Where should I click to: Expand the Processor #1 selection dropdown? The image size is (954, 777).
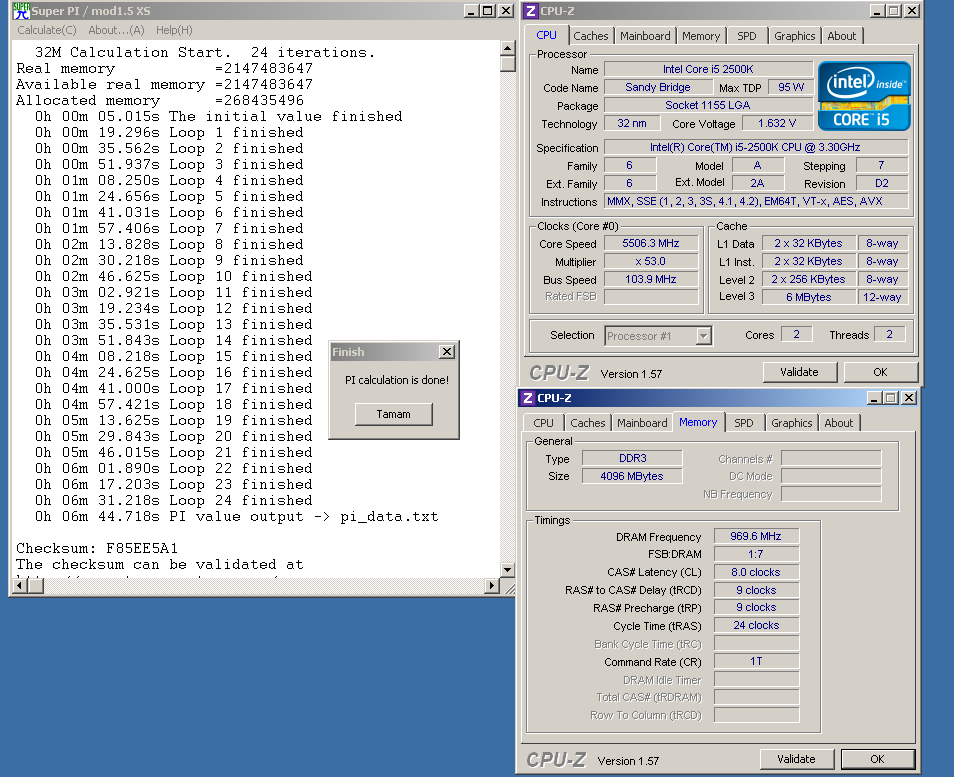[704, 336]
